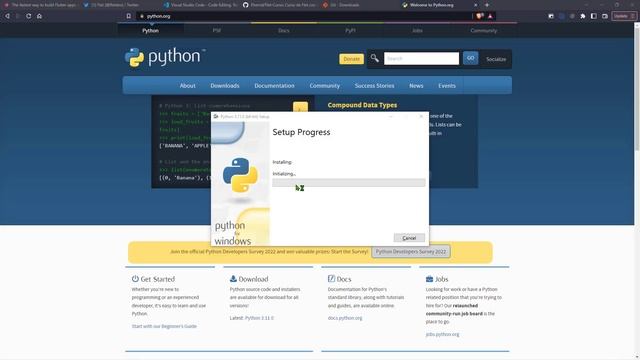Open the About menu item
640x360 pixels.
pos(187,86)
